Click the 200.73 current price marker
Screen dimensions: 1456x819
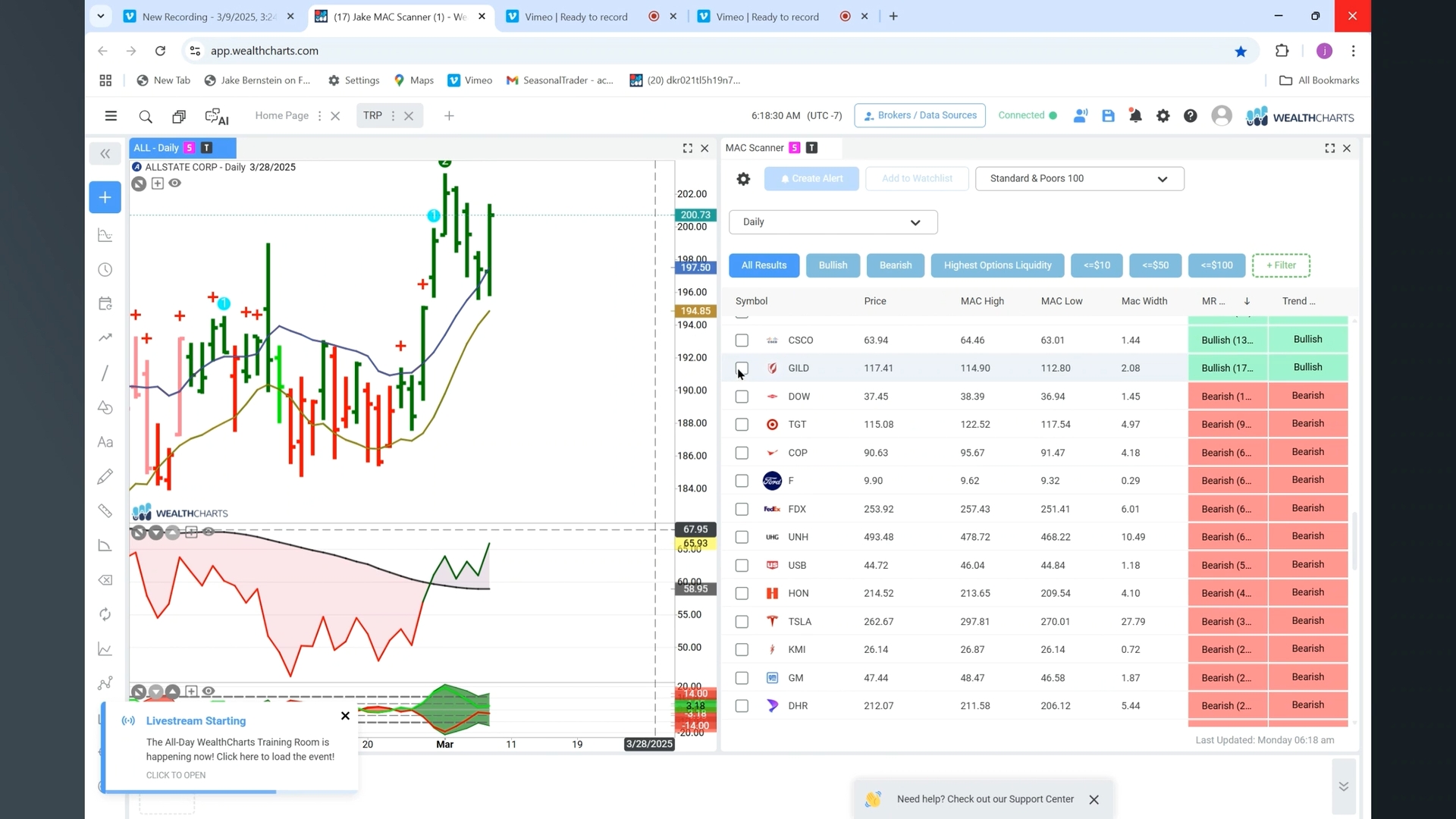(x=695, y=215)
